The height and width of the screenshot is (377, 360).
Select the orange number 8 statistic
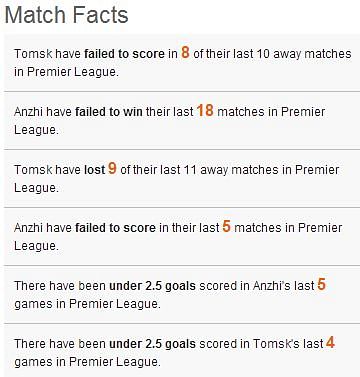[x=185, y=52]
